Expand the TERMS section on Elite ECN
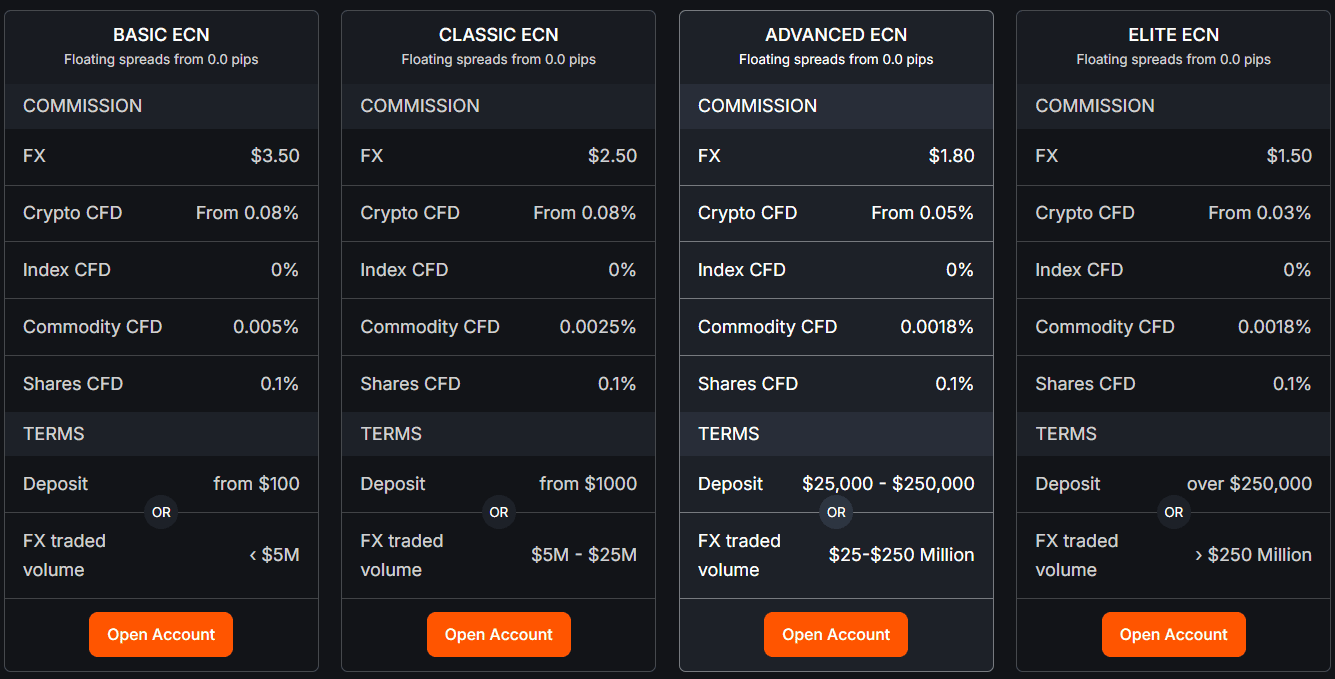The width and height of the screenshot is (1335, 679). (1173, 433)
